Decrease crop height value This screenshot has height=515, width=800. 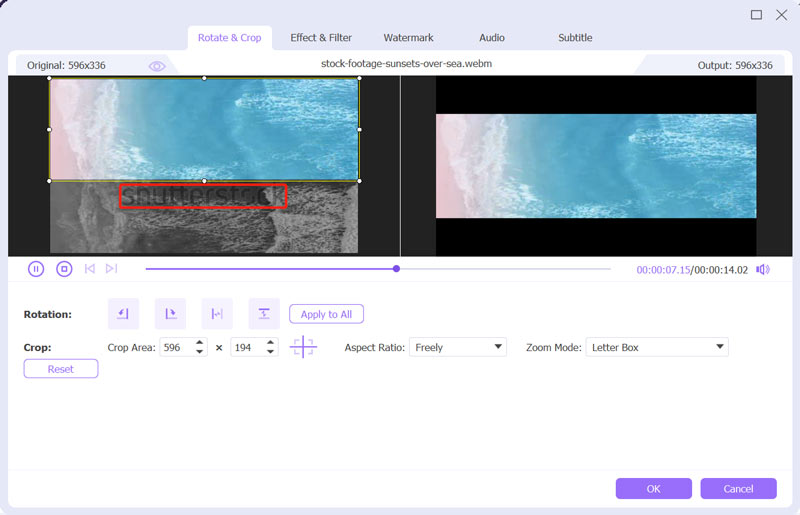click(270, 352)
